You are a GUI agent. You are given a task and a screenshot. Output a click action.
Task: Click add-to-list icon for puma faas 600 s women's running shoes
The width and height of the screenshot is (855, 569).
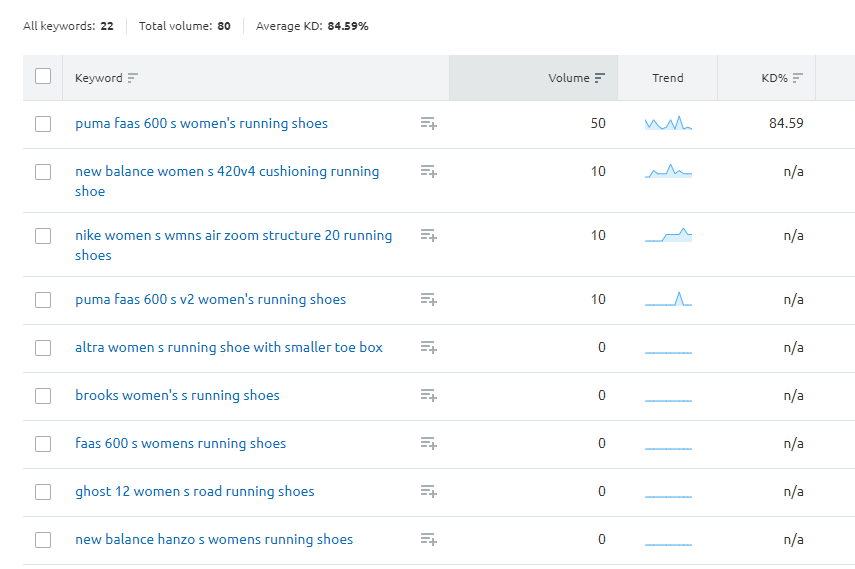click(428, 124)
